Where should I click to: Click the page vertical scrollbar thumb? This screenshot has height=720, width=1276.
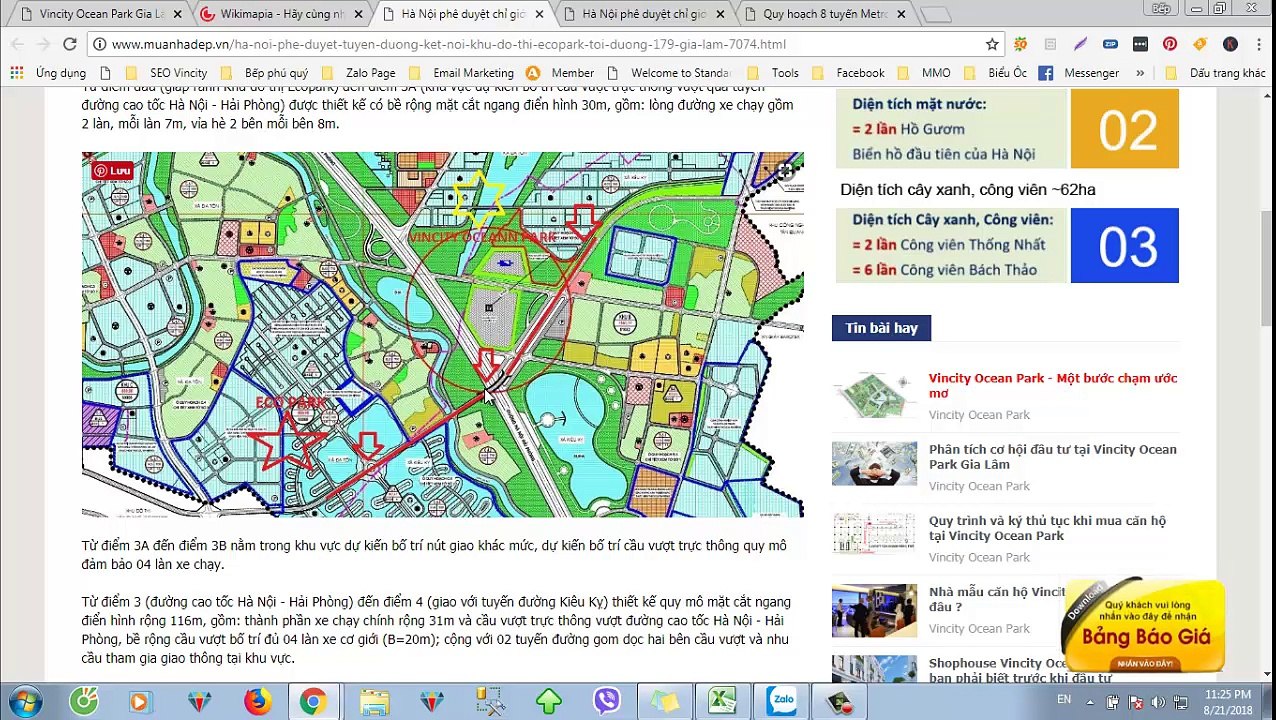pos(1267,268)
